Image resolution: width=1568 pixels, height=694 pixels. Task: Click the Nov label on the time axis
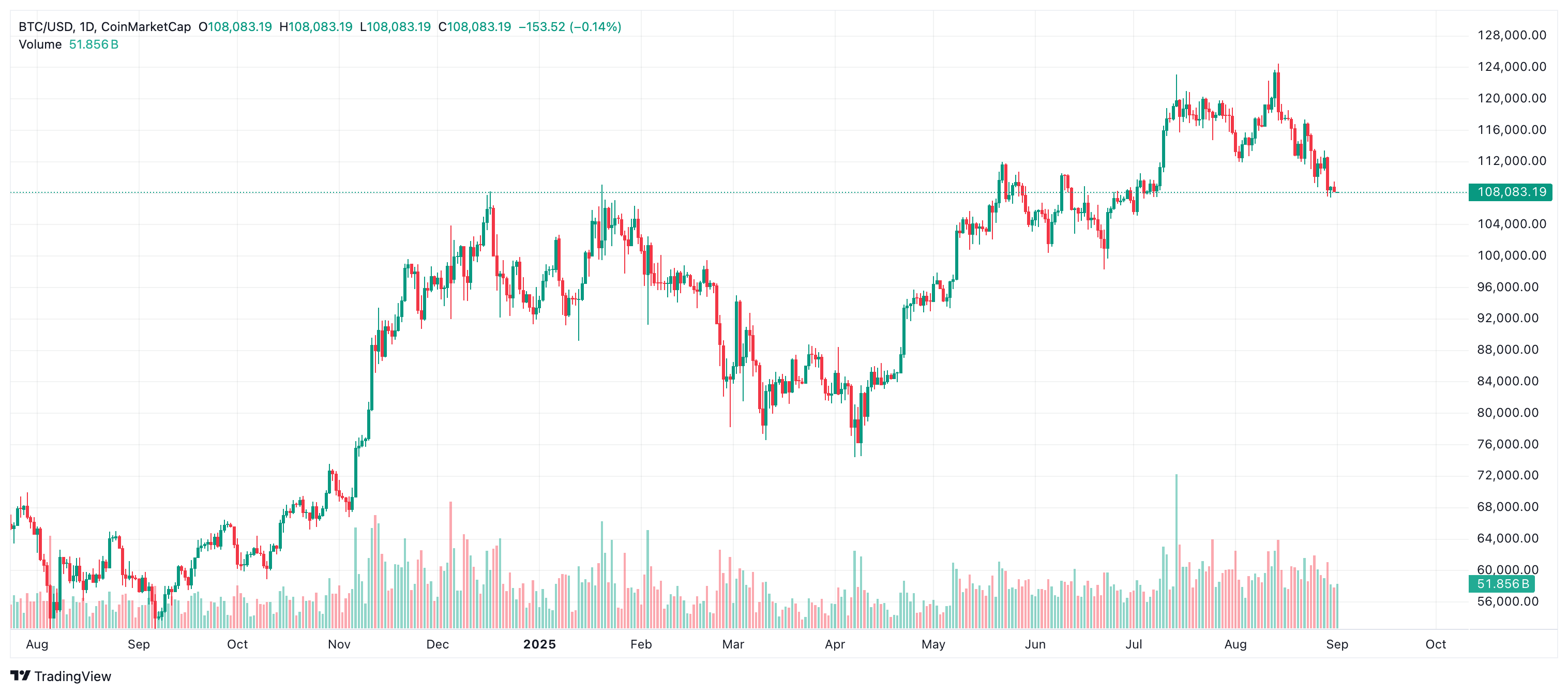pos(339,644)
